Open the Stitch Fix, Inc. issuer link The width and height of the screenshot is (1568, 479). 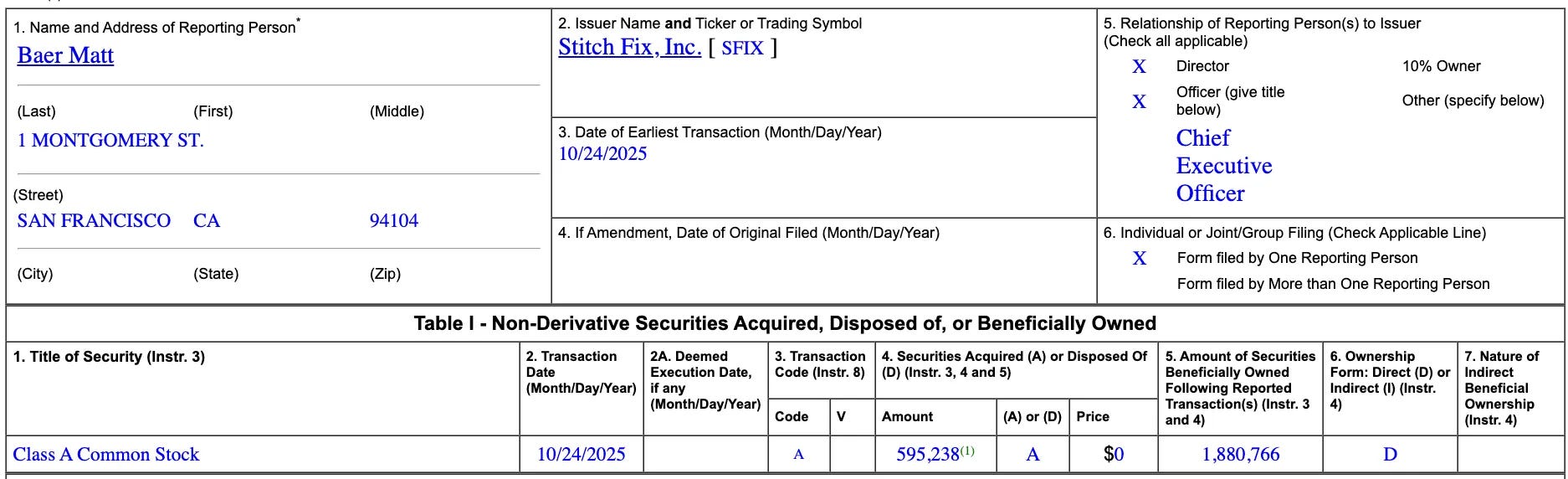[629, 47]
